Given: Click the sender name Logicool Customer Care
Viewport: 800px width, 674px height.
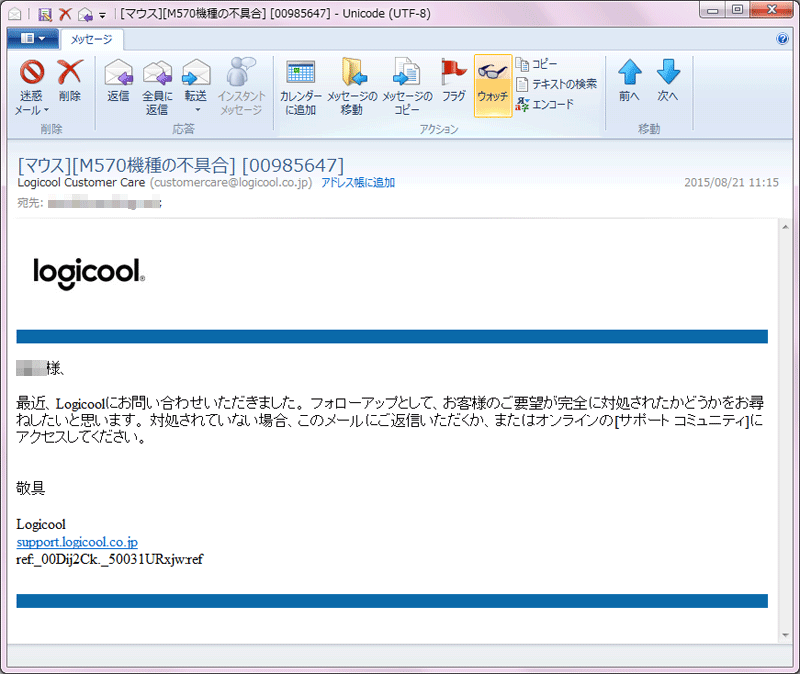Looking at the screenshot, I should point(81,183).
